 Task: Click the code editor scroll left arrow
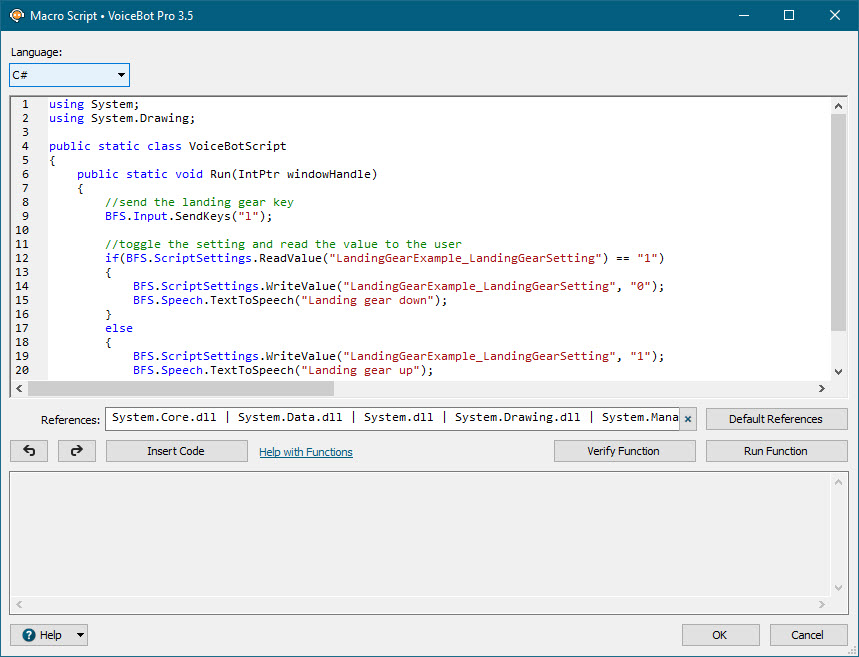[x=19, y=389]
